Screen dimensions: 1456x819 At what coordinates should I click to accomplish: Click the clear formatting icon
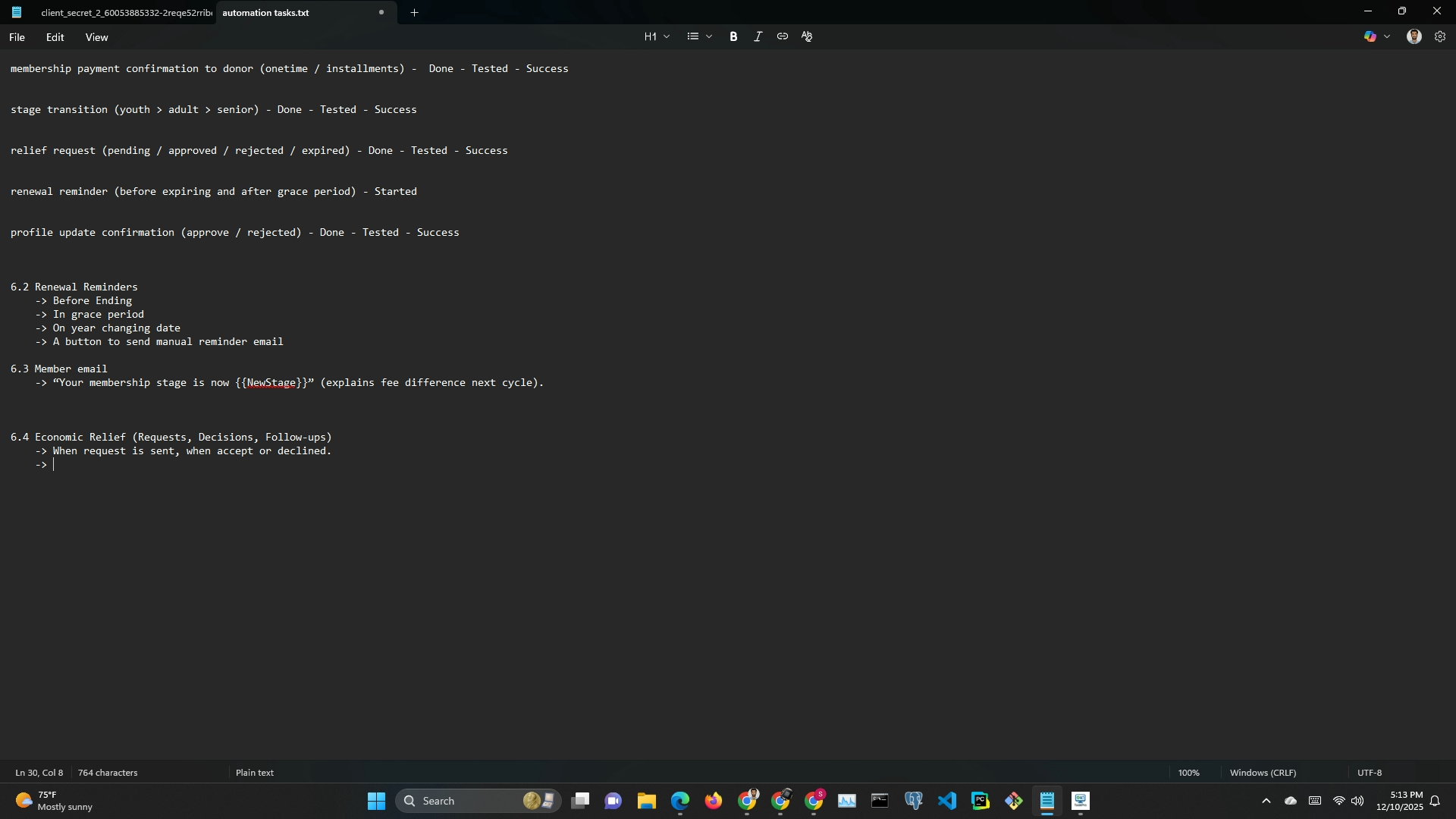pyautogui.click(x=807, y=36)
